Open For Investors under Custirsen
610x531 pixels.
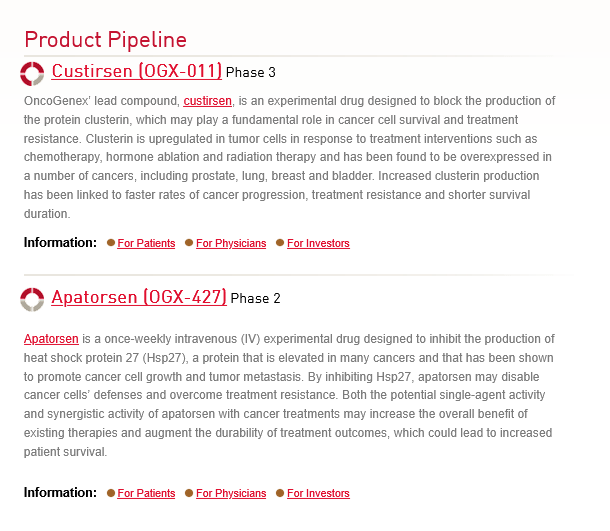[x=318, y=244]
